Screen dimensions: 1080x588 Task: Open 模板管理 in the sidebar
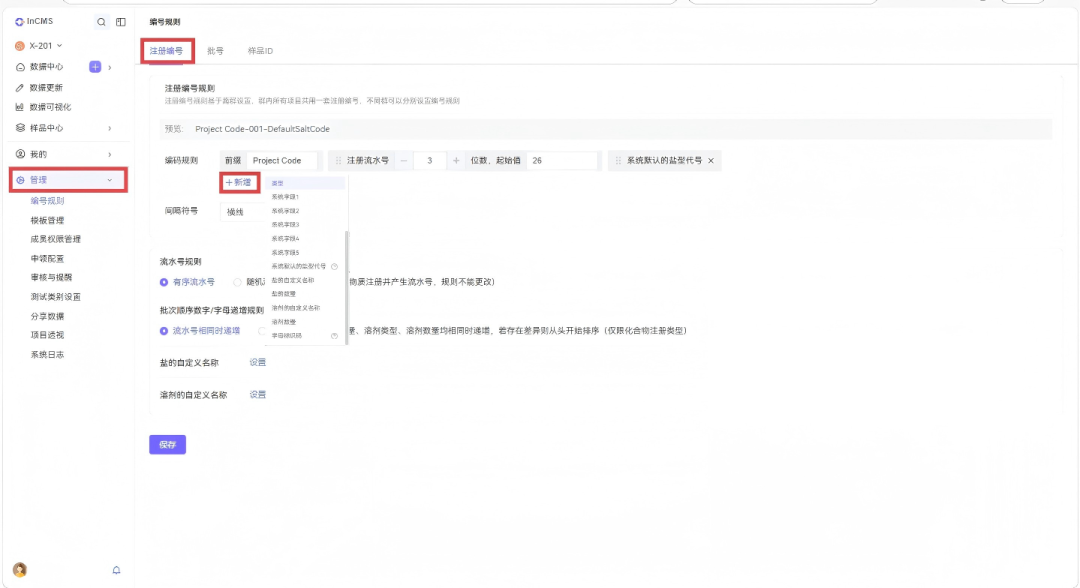48,220
